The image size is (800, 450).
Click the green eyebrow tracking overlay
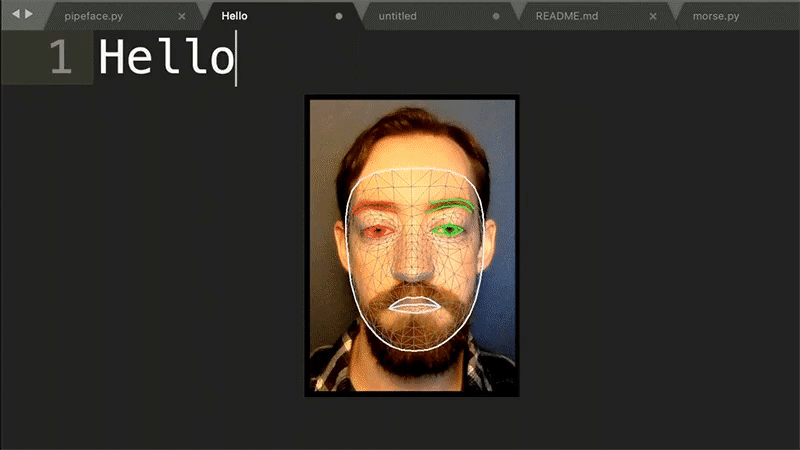pos(452,205)
